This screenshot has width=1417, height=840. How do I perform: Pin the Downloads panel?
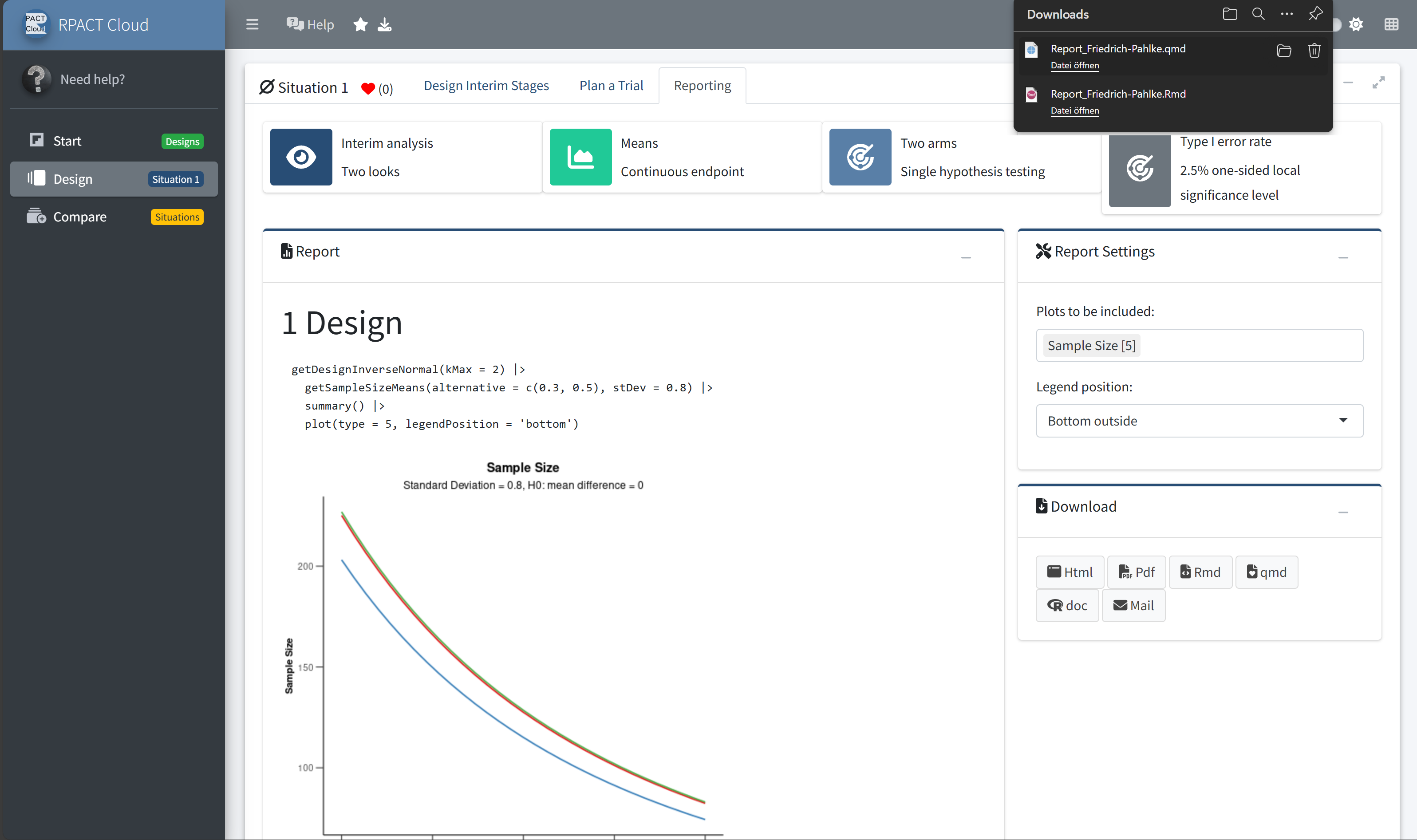pos(1315,14)
